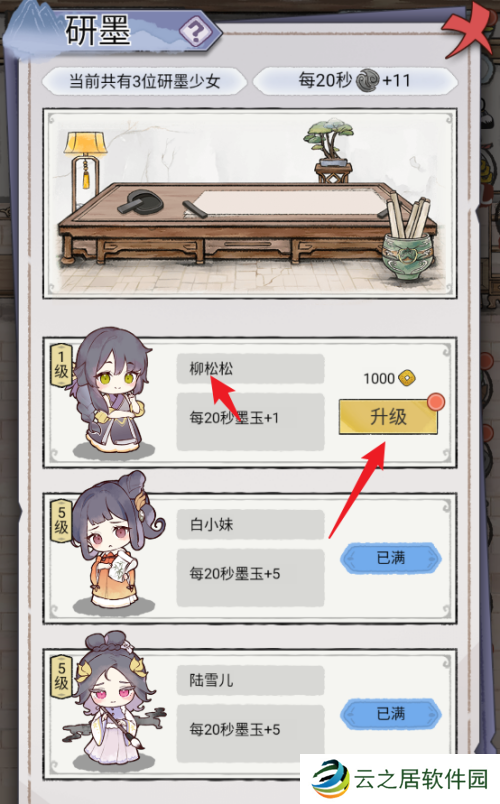Click the 当前共有3位研墨少女 banner
Screen dimensions: 500x804
pyautogui.click(x=144, y=81)
